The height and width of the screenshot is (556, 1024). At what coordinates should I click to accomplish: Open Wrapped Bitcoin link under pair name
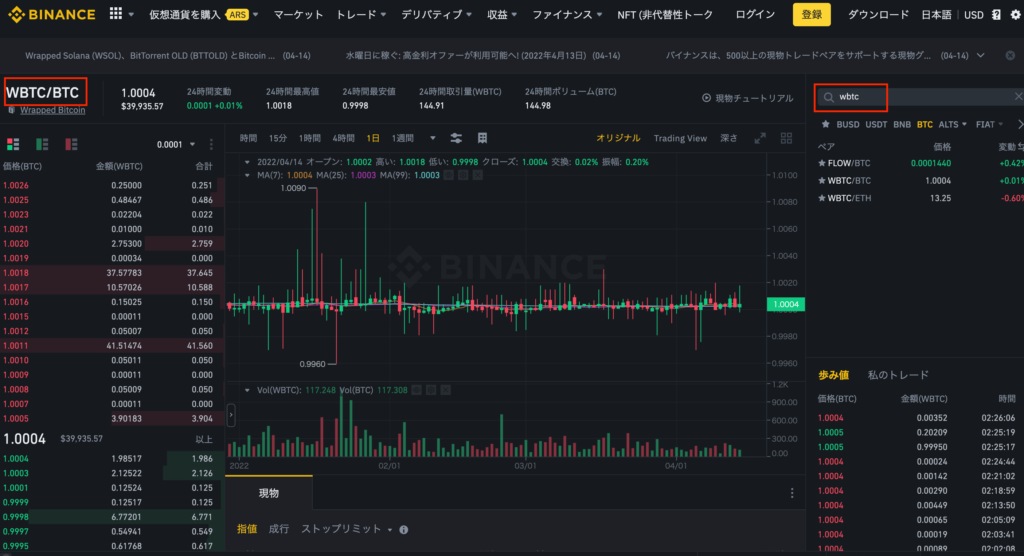[52, 110]
